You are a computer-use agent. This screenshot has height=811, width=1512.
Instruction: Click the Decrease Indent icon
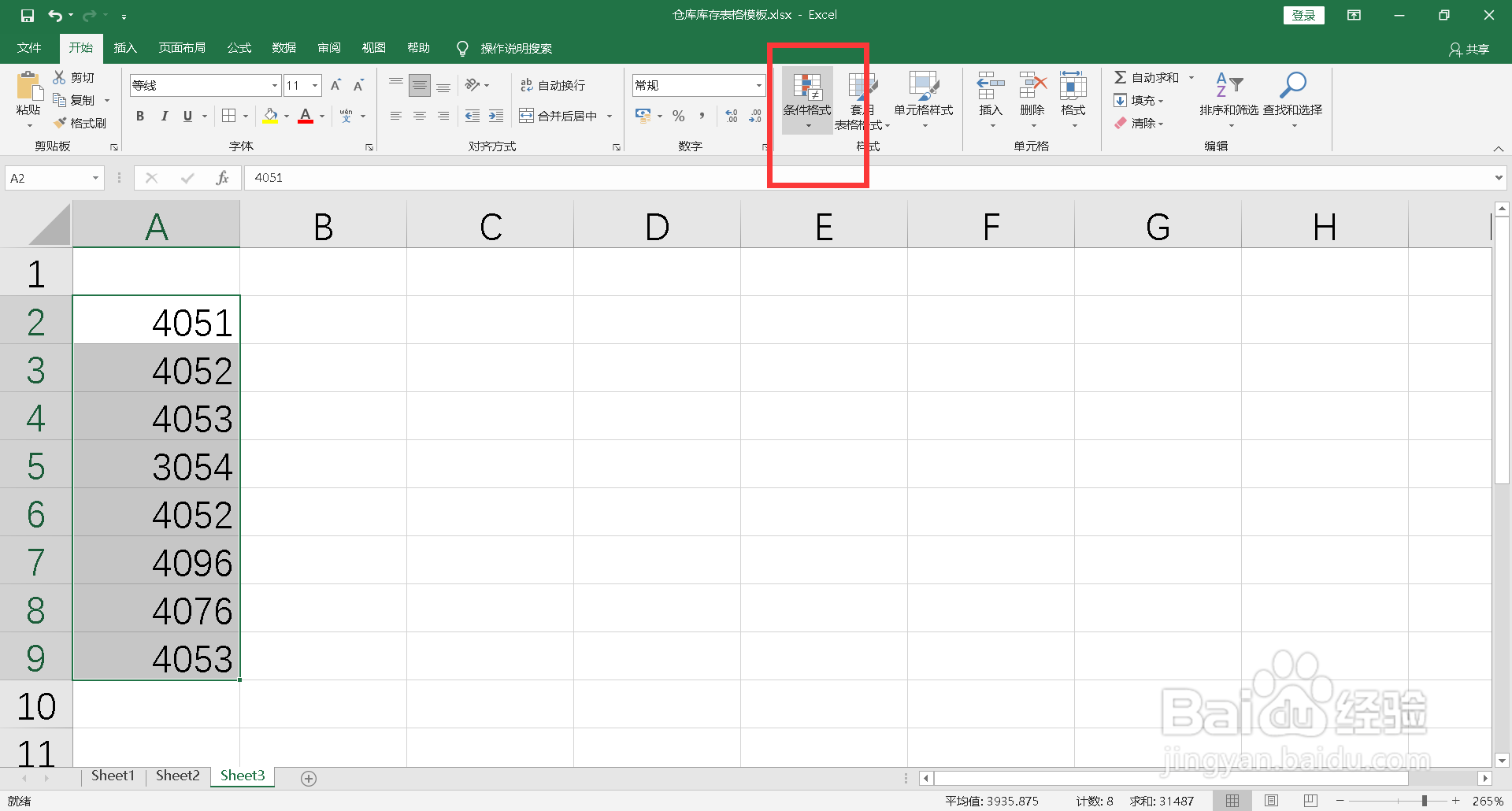point(472,116)
